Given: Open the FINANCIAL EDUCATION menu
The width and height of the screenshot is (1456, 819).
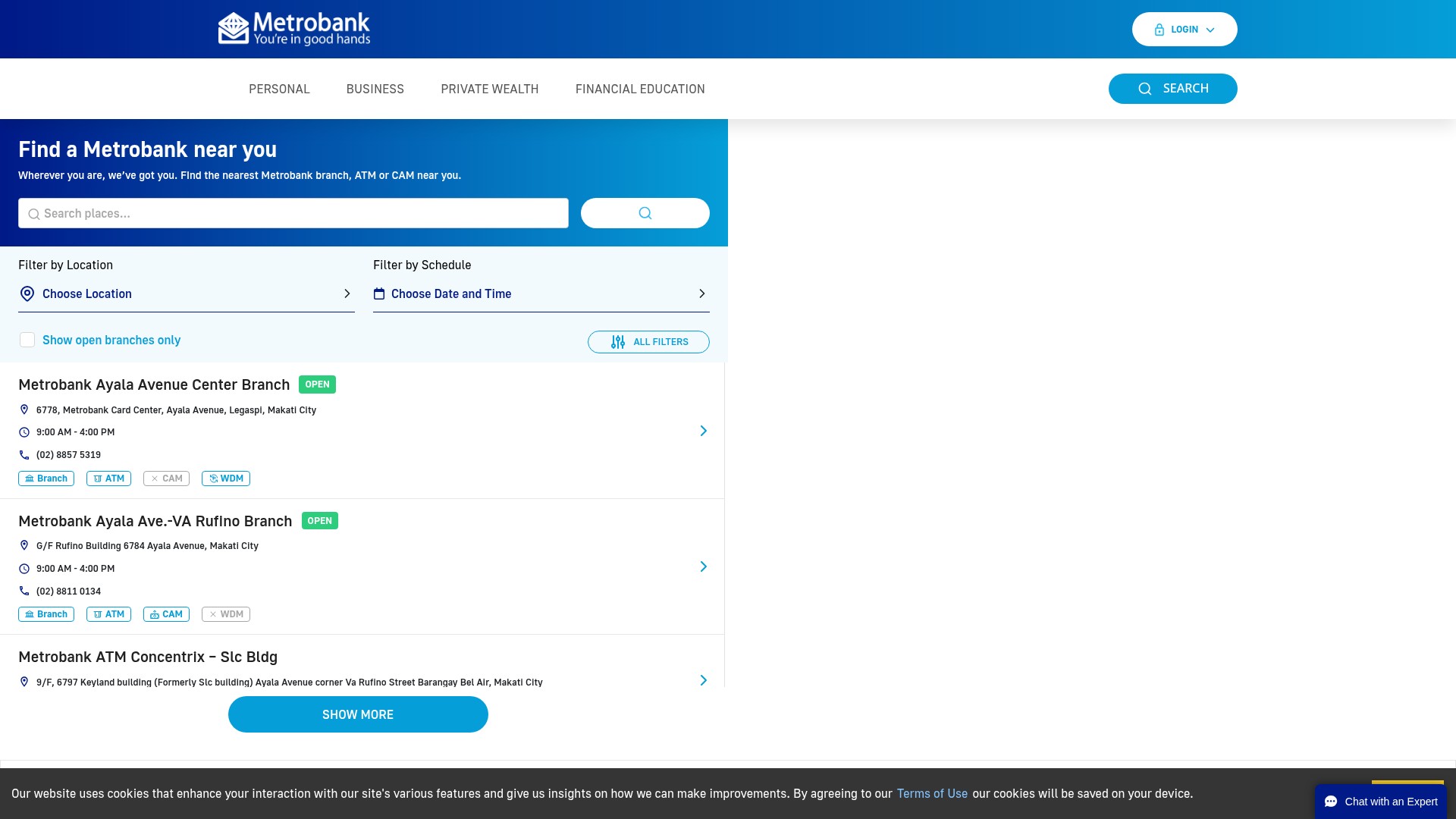Looking at the screenshot, I should coord(640,89).
